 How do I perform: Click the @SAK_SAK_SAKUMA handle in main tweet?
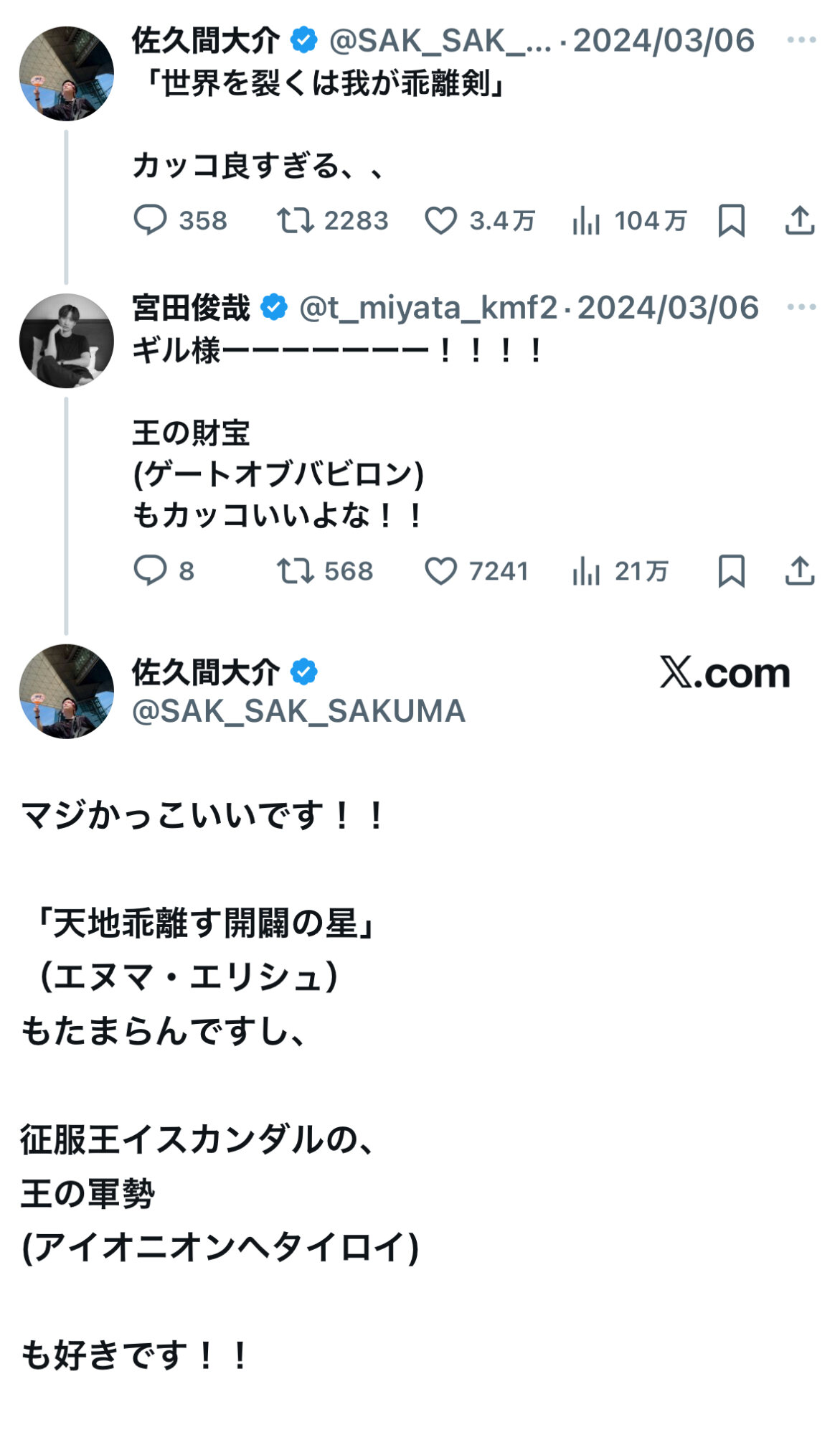[298, 711]
